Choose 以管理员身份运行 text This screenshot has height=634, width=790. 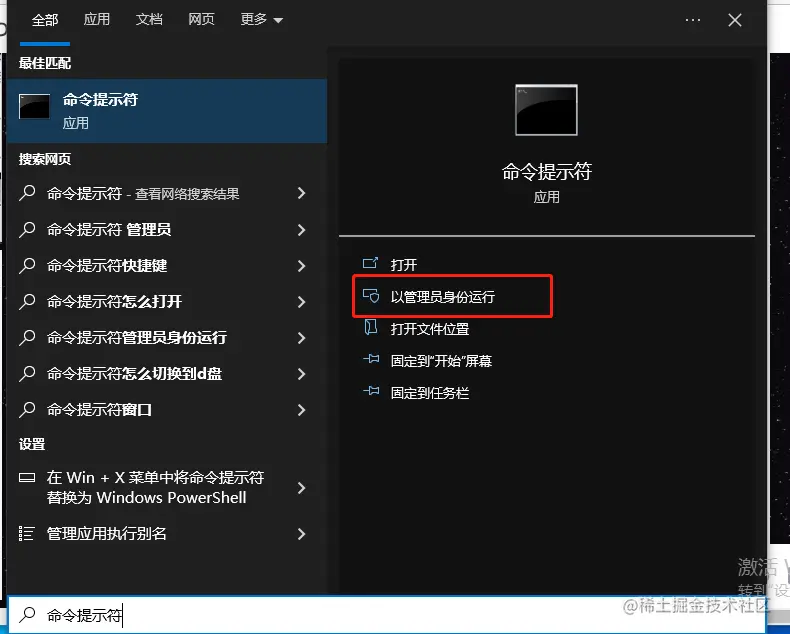tap(443, 297)
